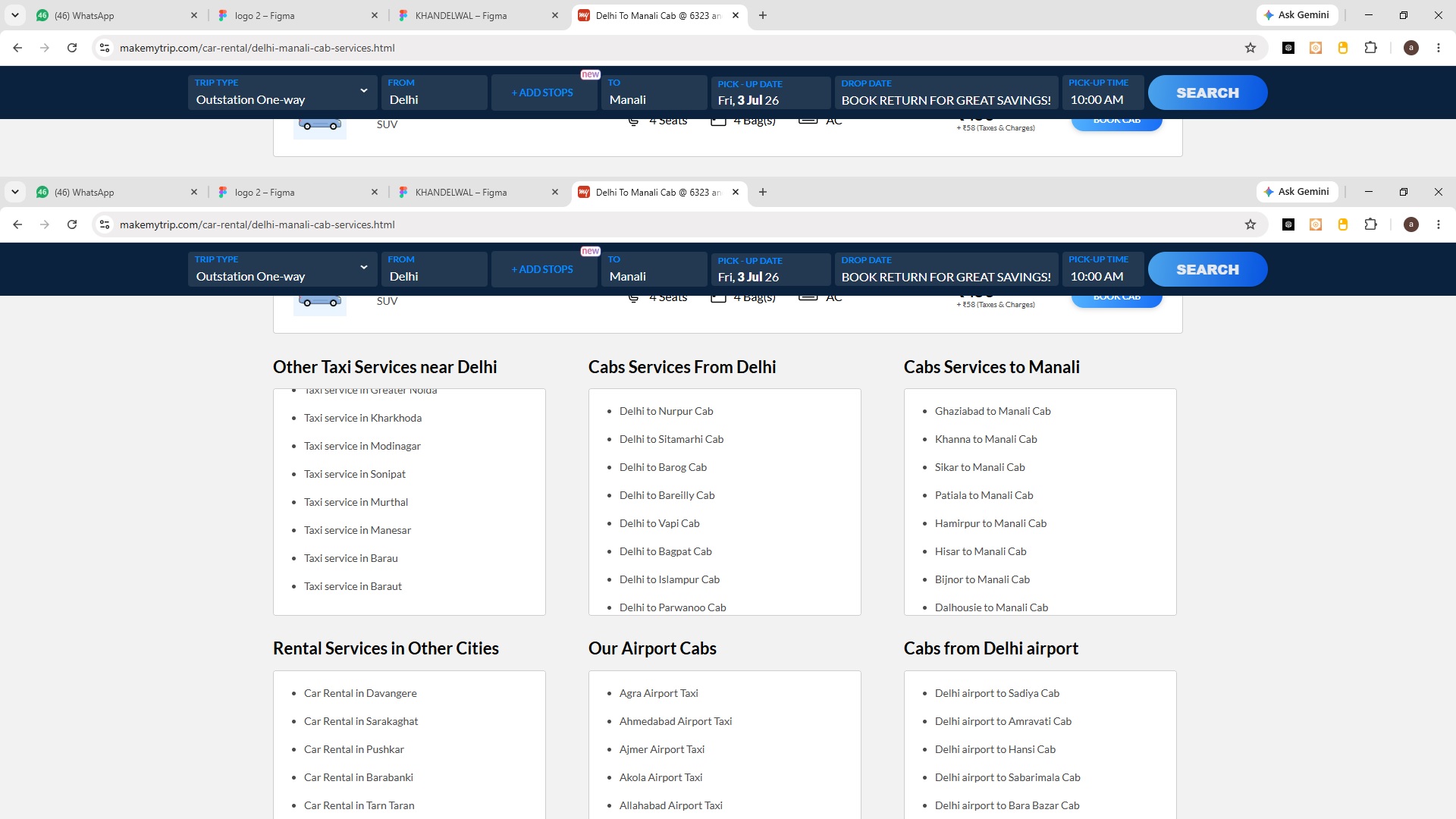1456x819 pixels.
Task: Click the SEARCH button in the lower search bar
Action: tap(1207, 269)
